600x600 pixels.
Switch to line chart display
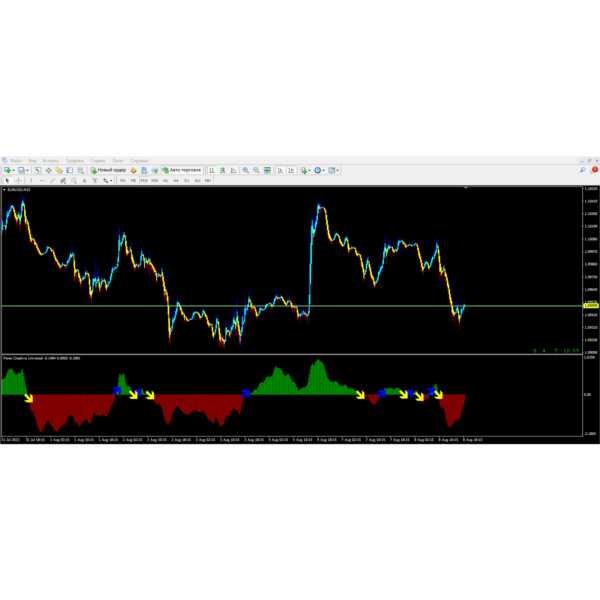[233, 170]
